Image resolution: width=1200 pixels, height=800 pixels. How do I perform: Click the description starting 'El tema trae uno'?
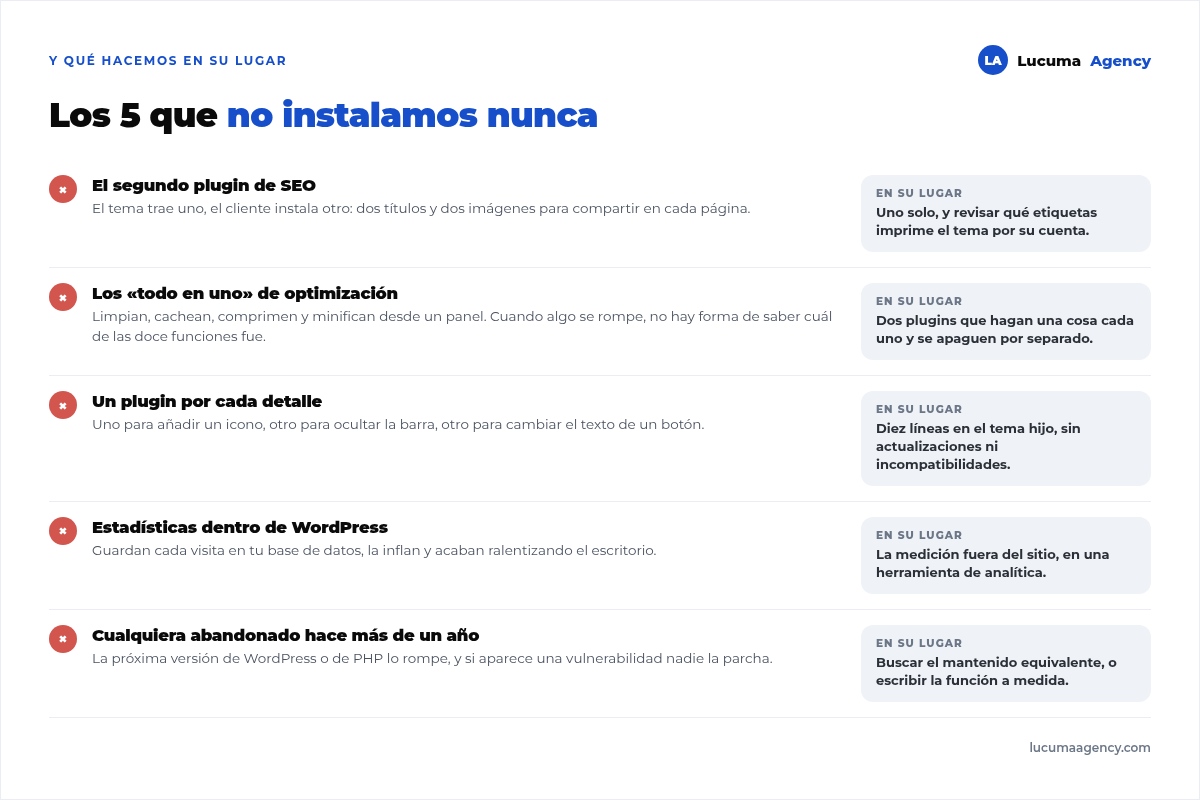(x=421, y=209)
